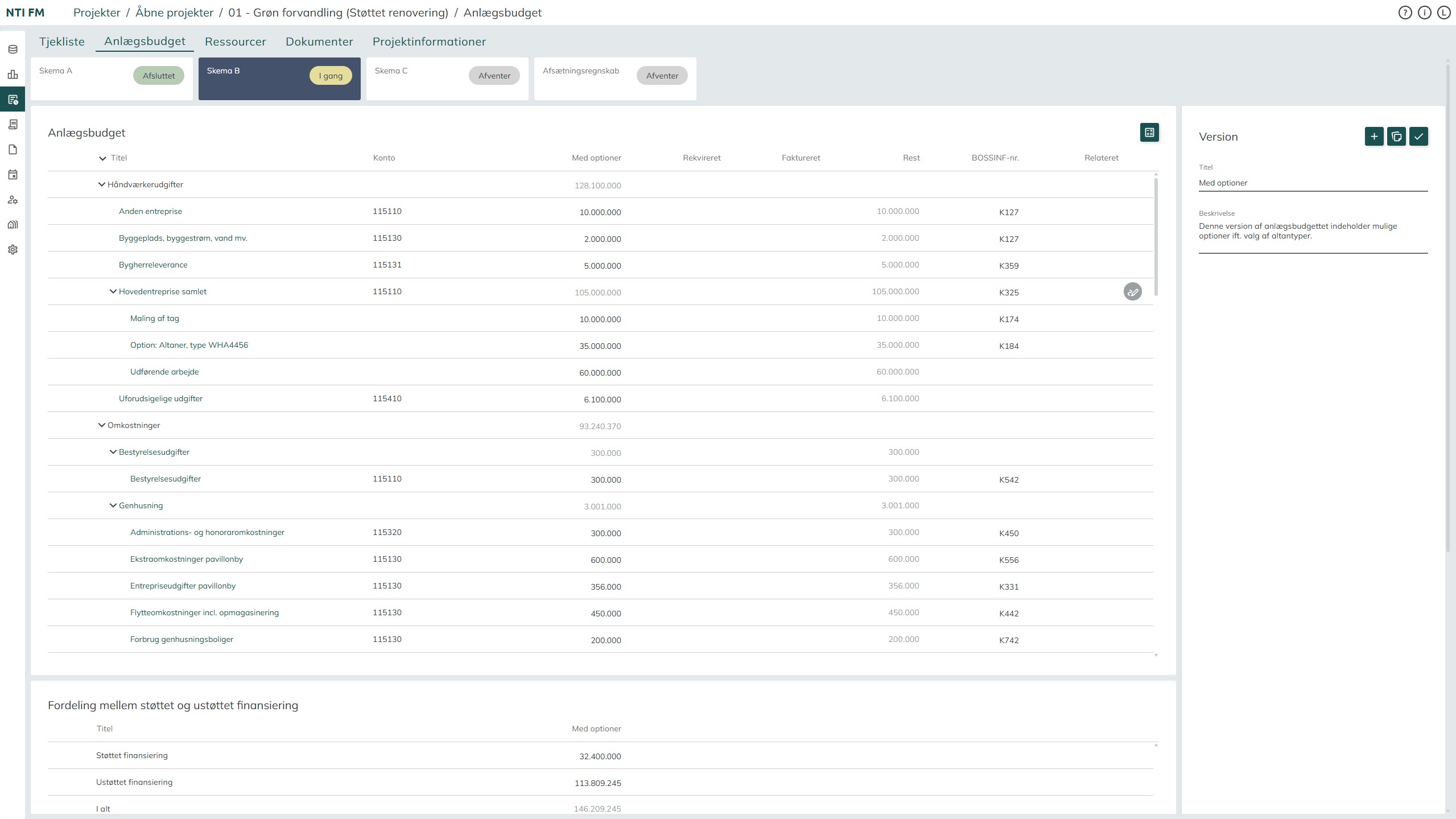
Task: Click the user settings sidebar icon
Action: click(x=13, y=200)
